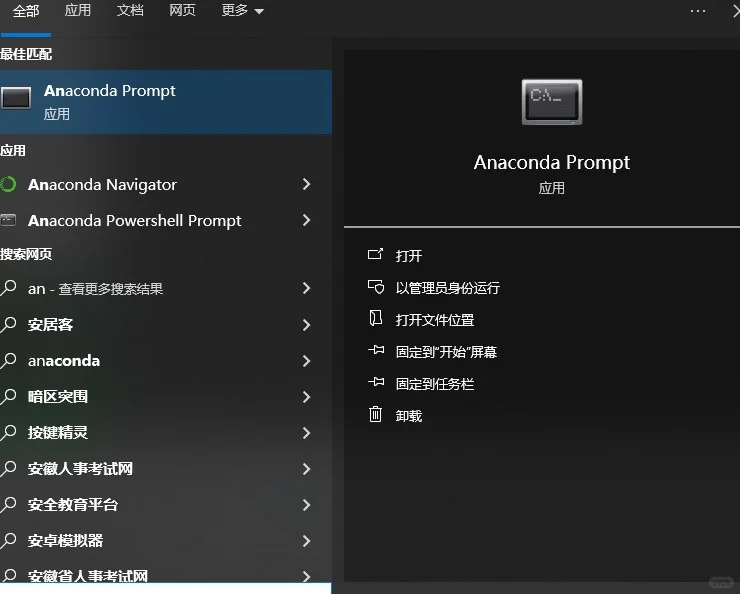Click the search icon beside 暗区突围
The height and width of the screenshot is (594, 740).
click(x=8, y=396)
